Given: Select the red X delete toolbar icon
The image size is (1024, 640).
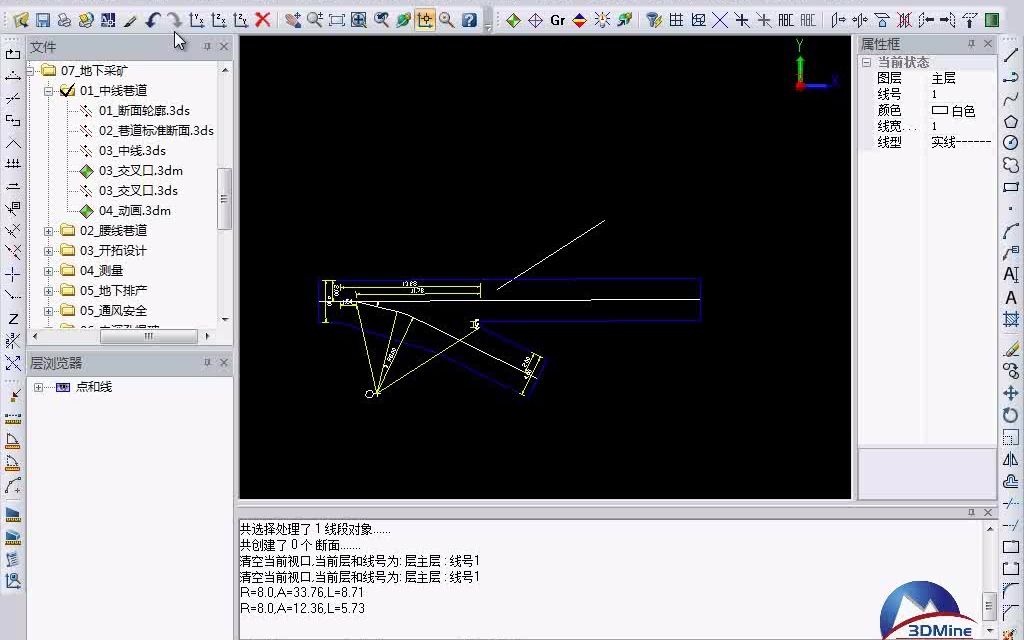Looking at the screenshot, I should tap(263, 17).
